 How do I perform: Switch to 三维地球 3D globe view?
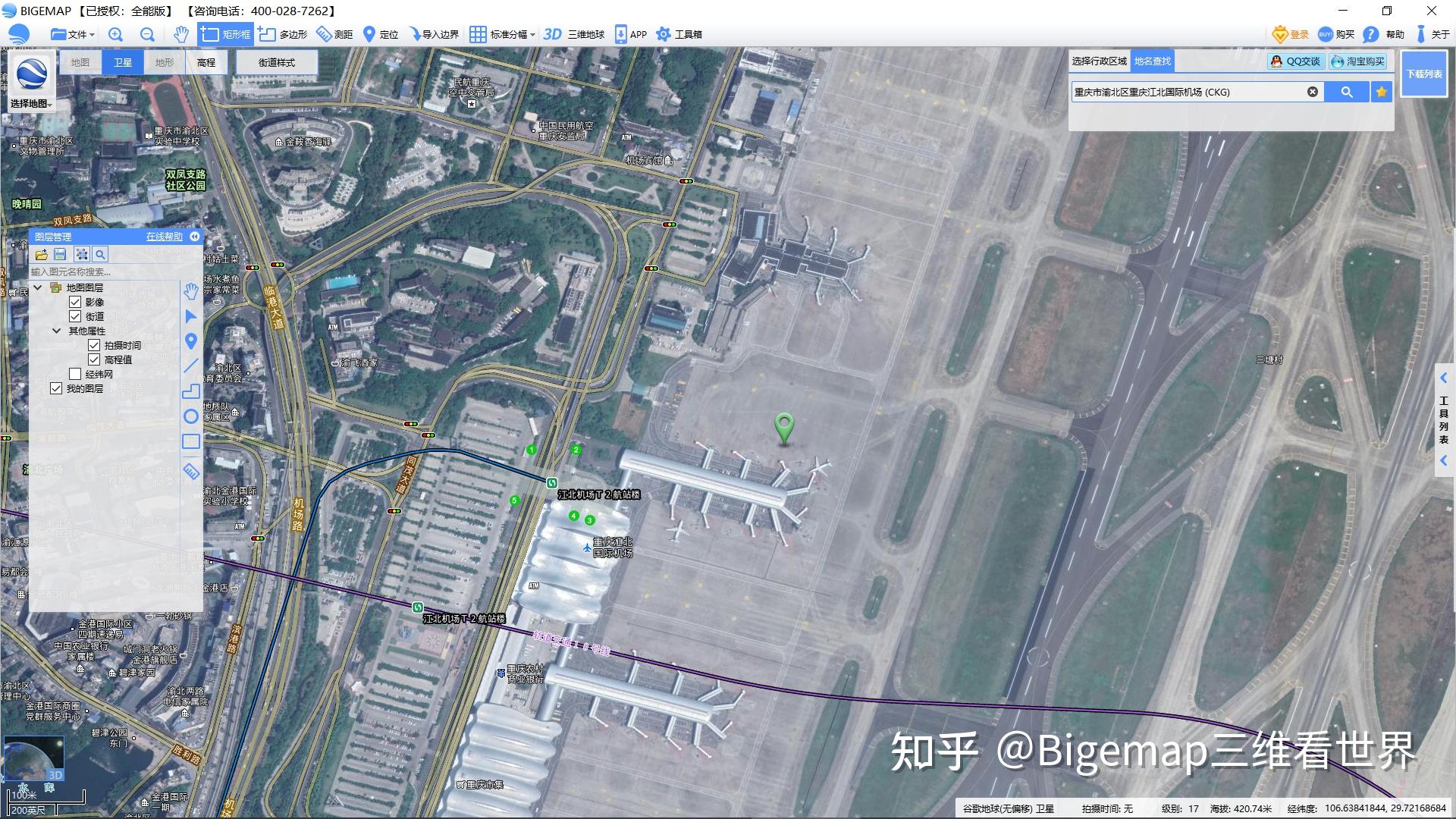[574, 34]
